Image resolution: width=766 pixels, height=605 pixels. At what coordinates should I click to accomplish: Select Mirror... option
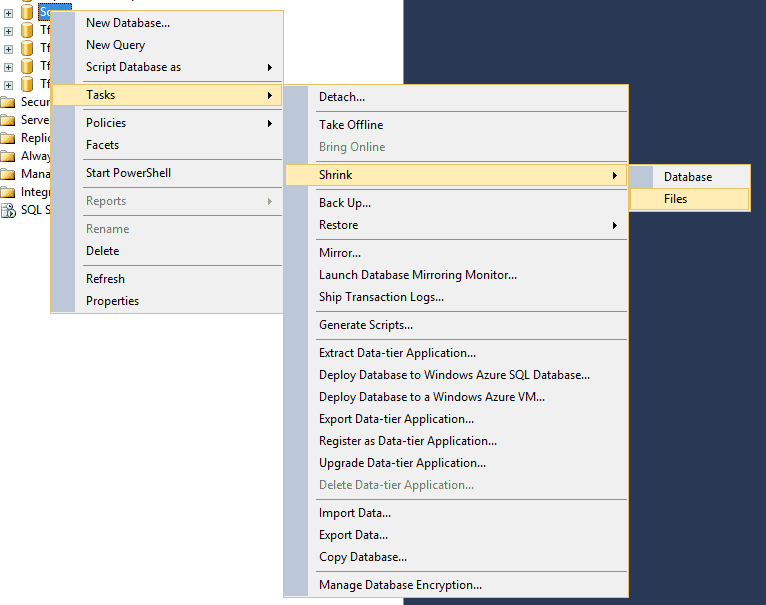tap(456, 253)
